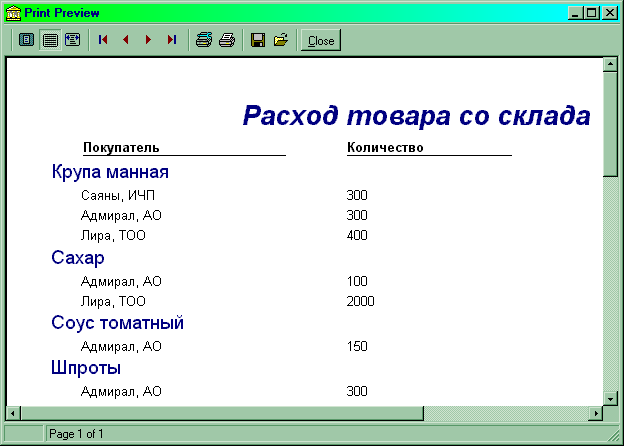Maximize the Print Preview window
Viewport: 624px width, 446px height.
click(x=593, y=13)
